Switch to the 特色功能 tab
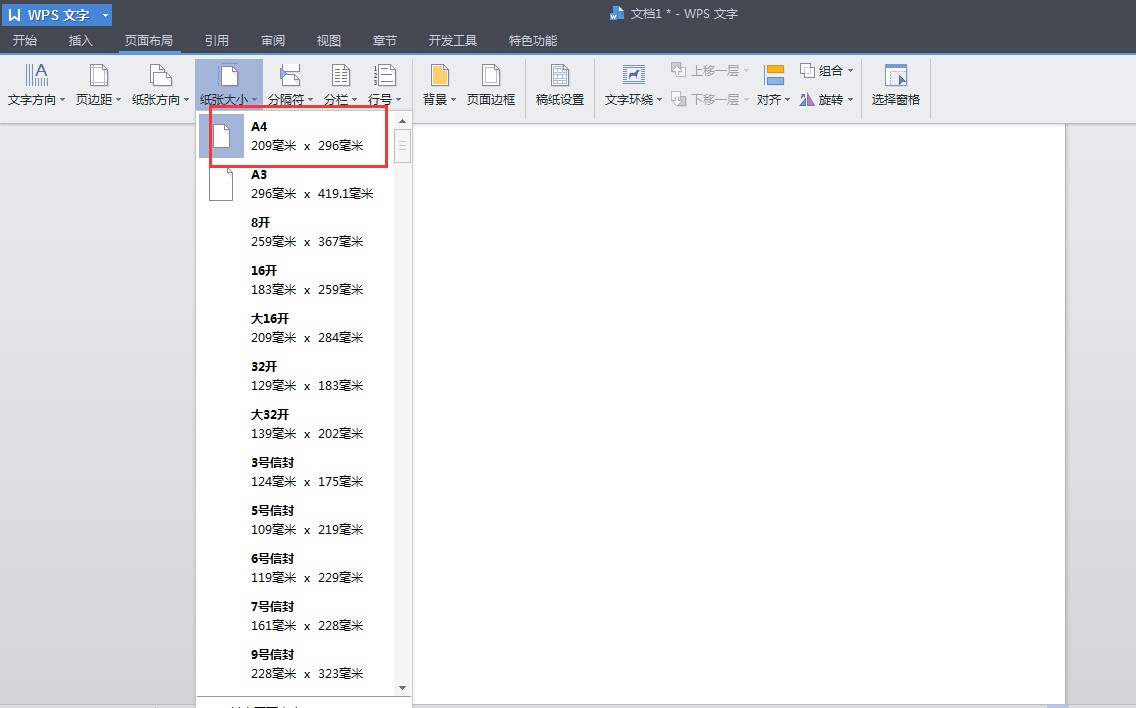This screenshot has height=708, width=1136. click(x=532, y=41)
